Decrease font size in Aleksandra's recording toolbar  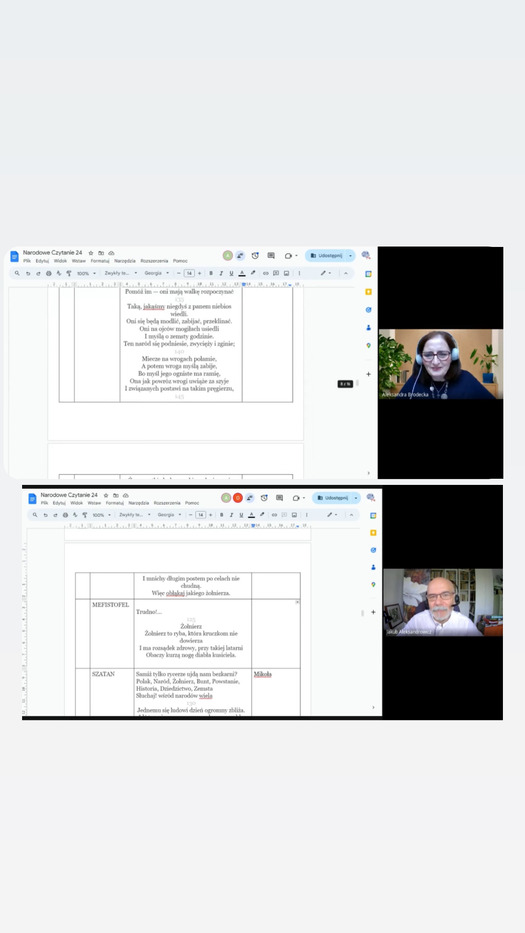[179, 273]
